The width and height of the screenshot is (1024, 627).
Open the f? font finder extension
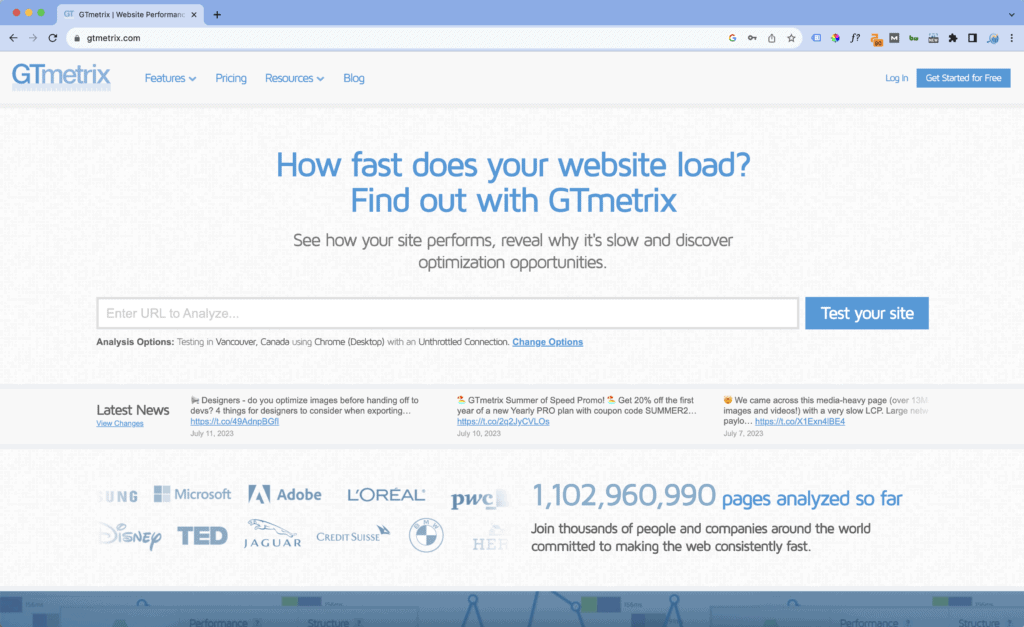[855, 38]
